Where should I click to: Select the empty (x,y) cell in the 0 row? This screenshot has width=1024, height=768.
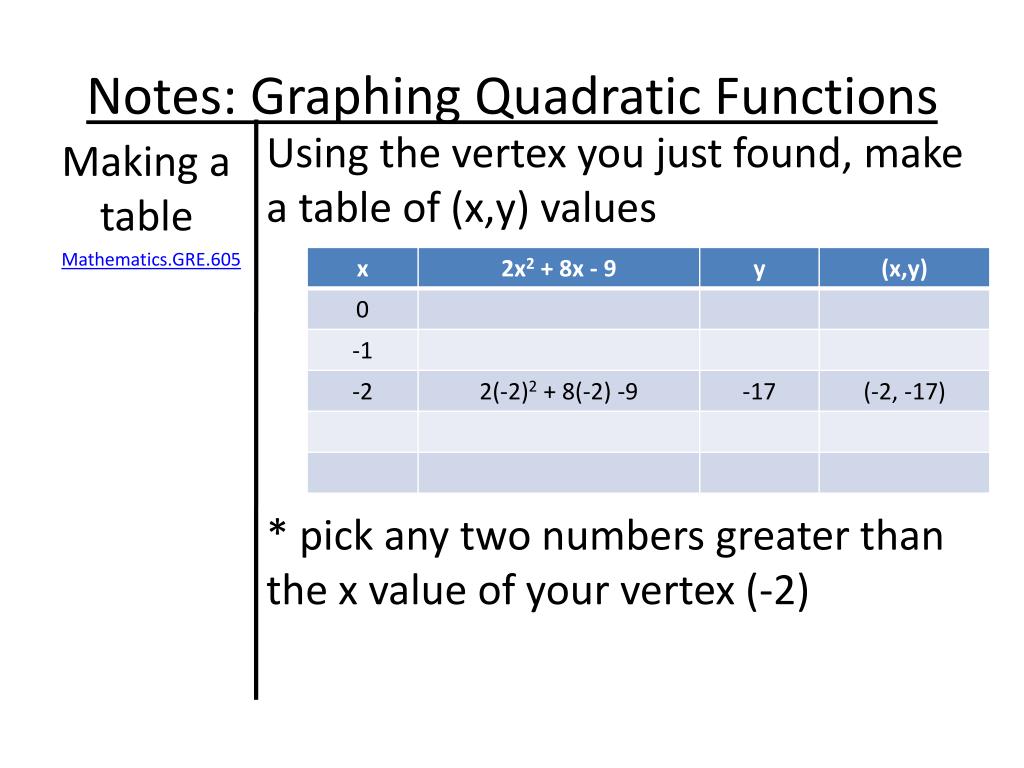click(904, 310)
